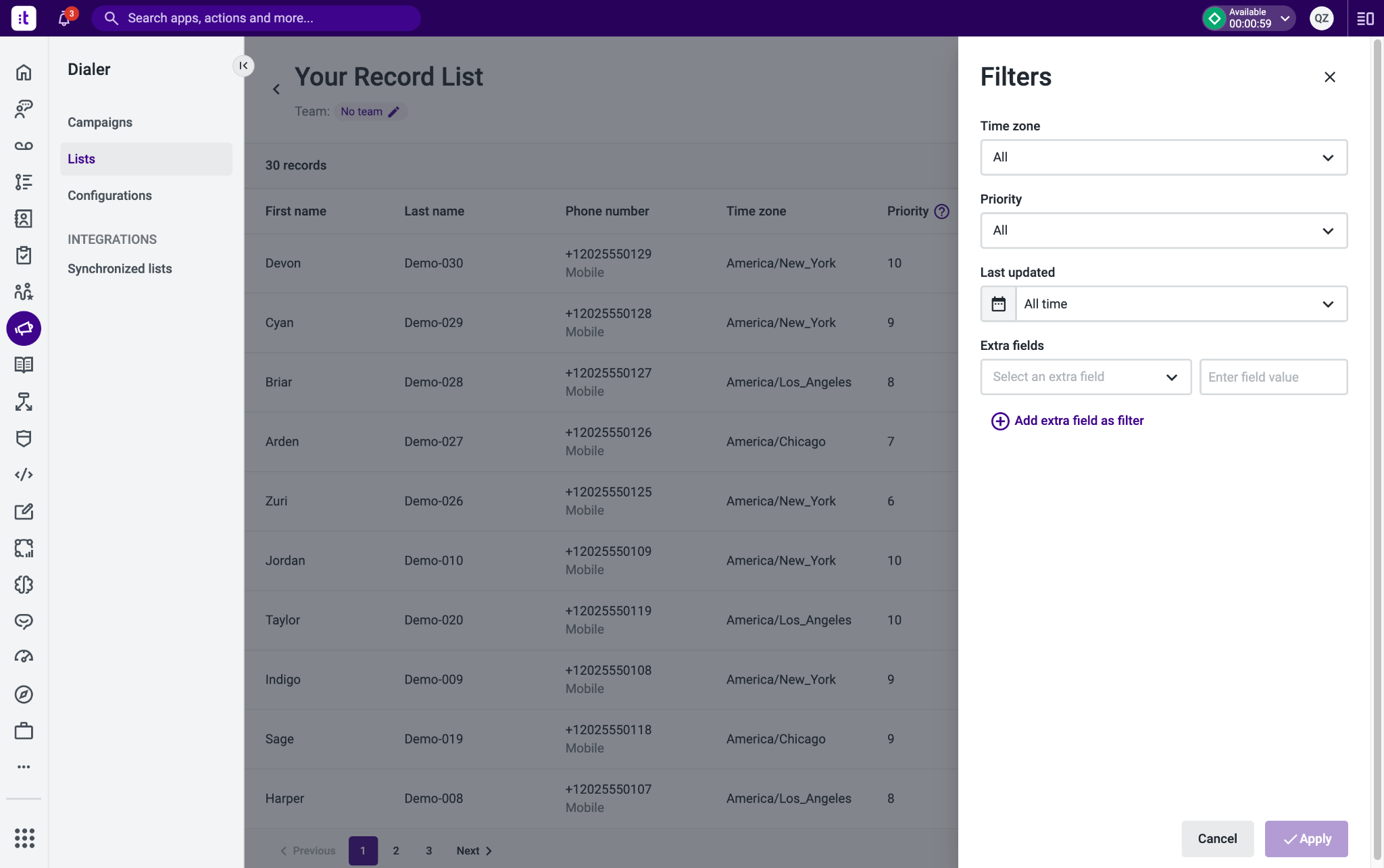
Task: Open the notifications bell
Action: click(x=65, y=18)
